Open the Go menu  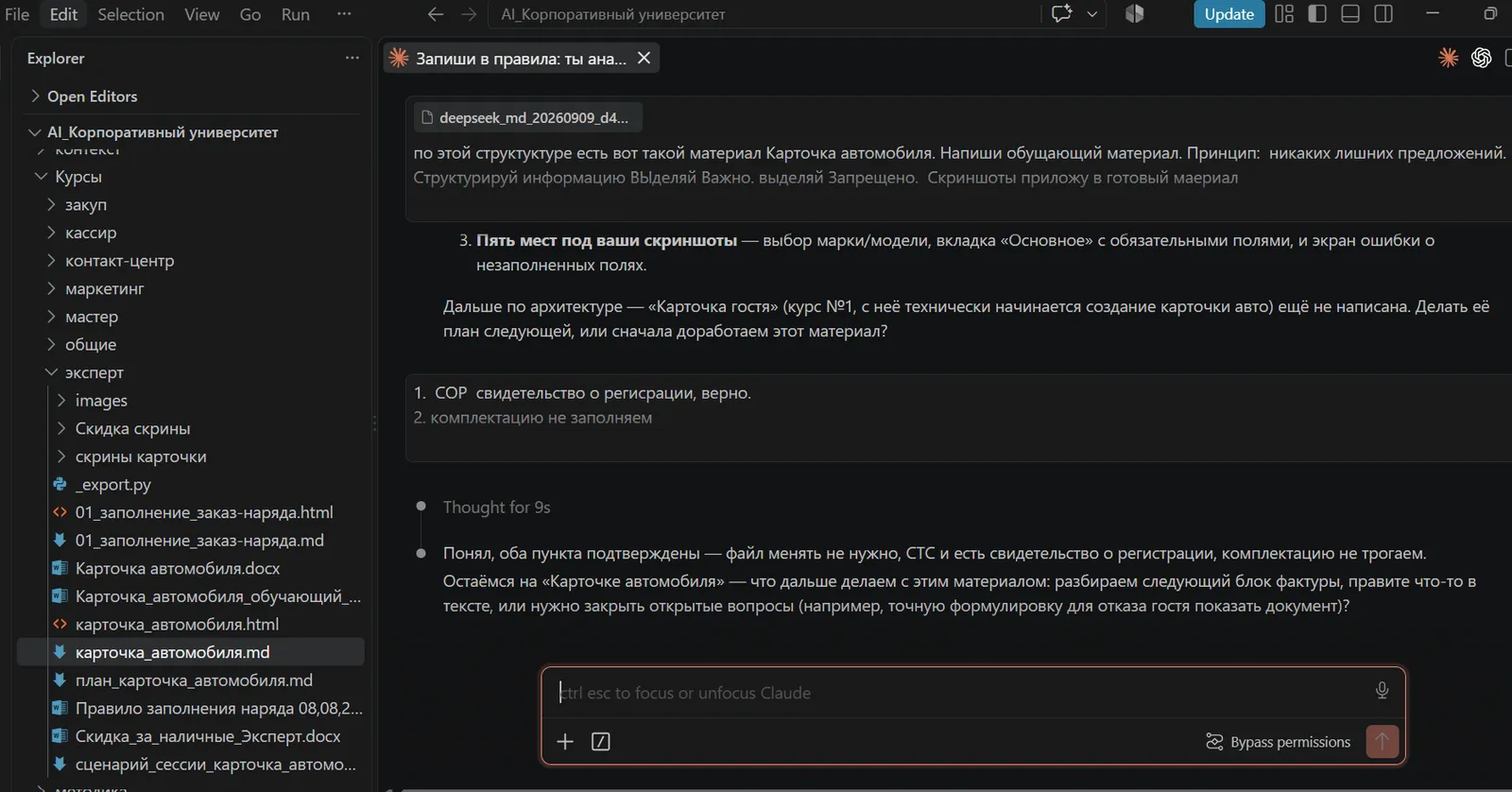(x=249, y=14)
